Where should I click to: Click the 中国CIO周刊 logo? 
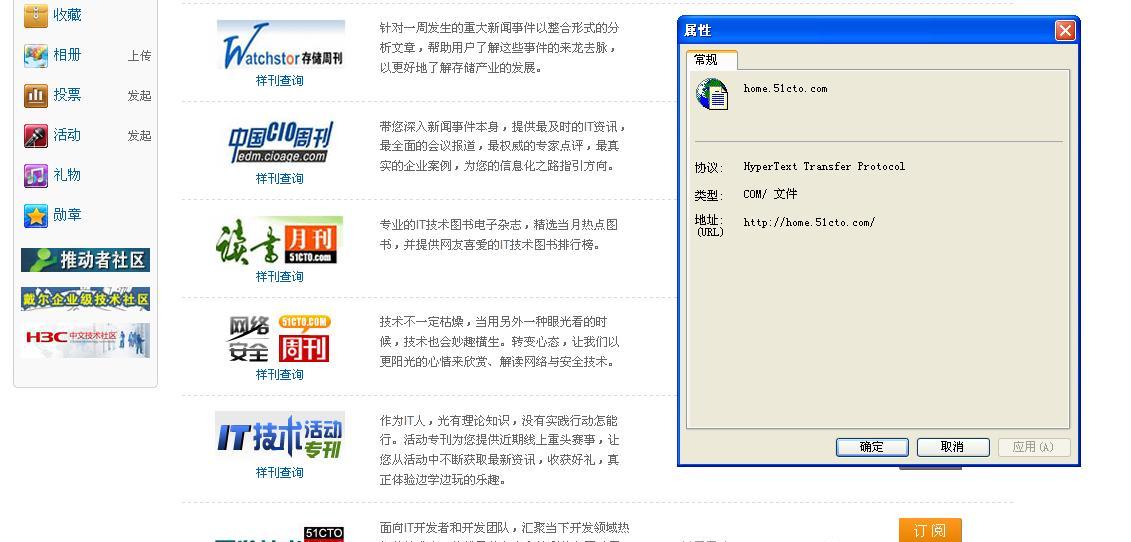click(x=281, y=142)
